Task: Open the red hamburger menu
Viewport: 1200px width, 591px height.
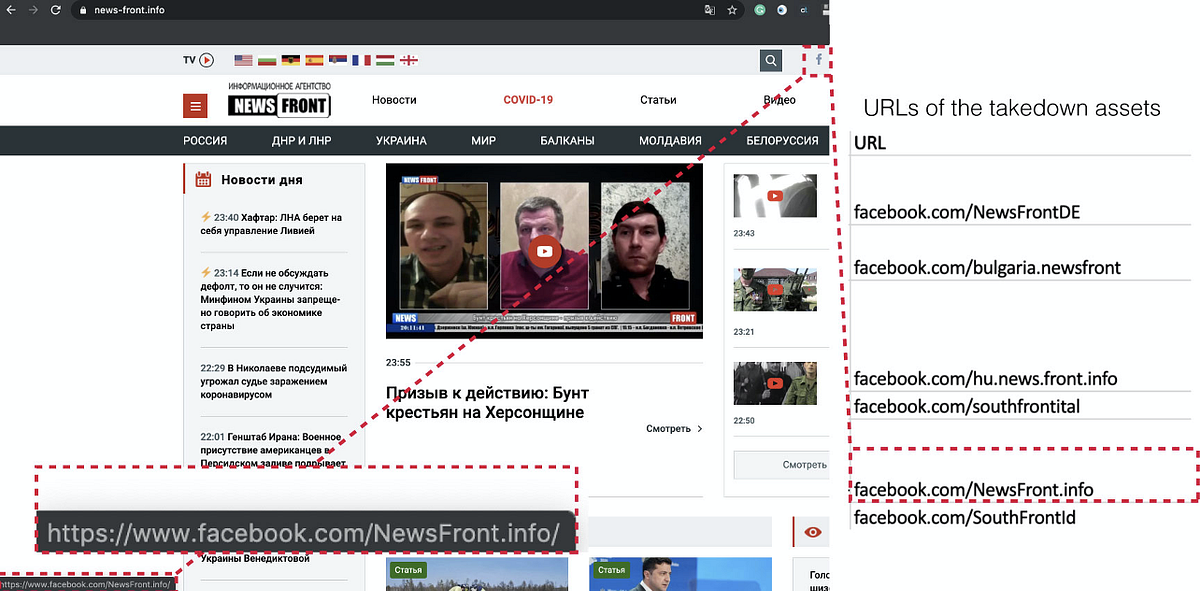Action: pos(195,106)
